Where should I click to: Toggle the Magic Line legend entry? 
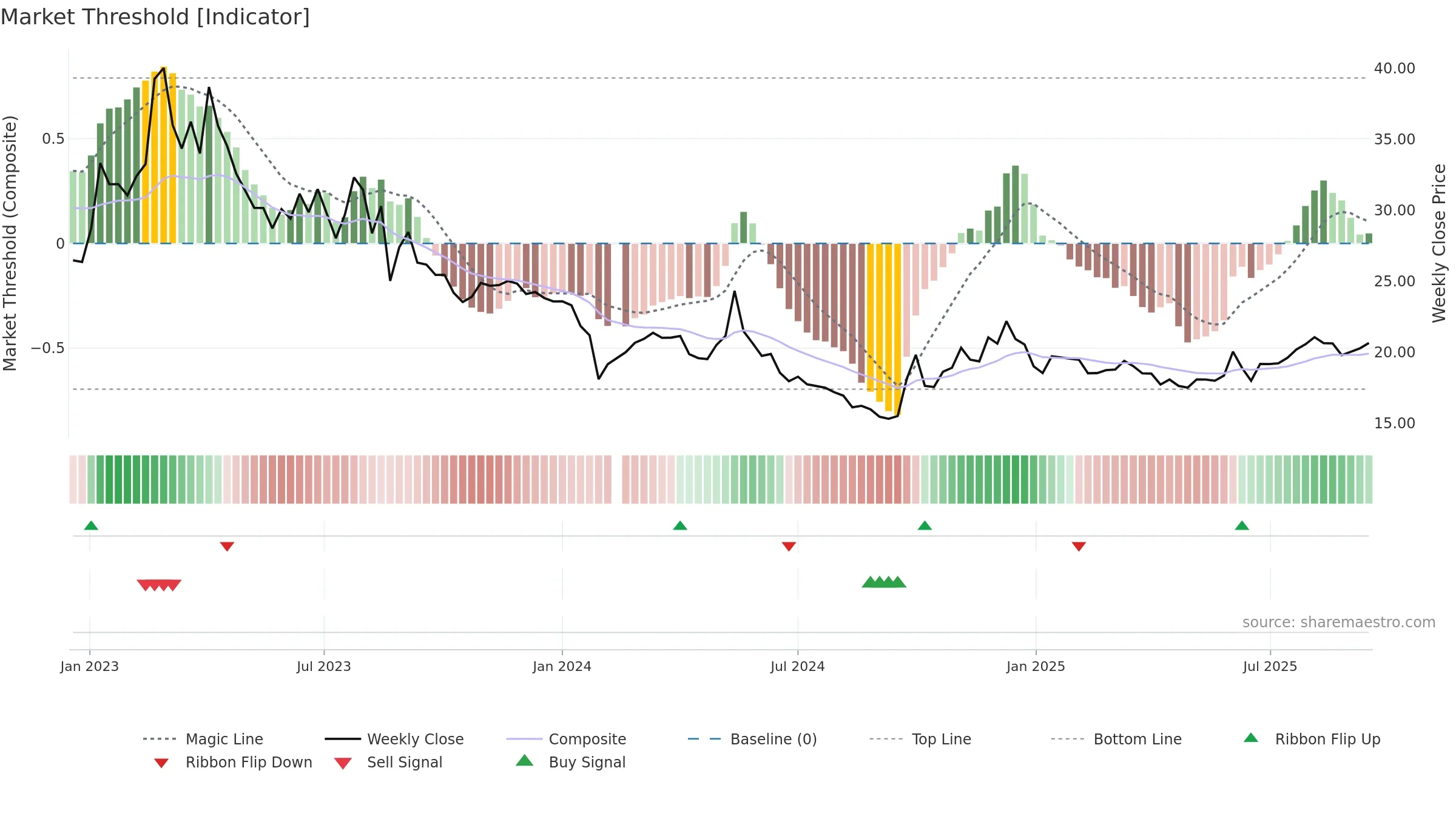203,739
